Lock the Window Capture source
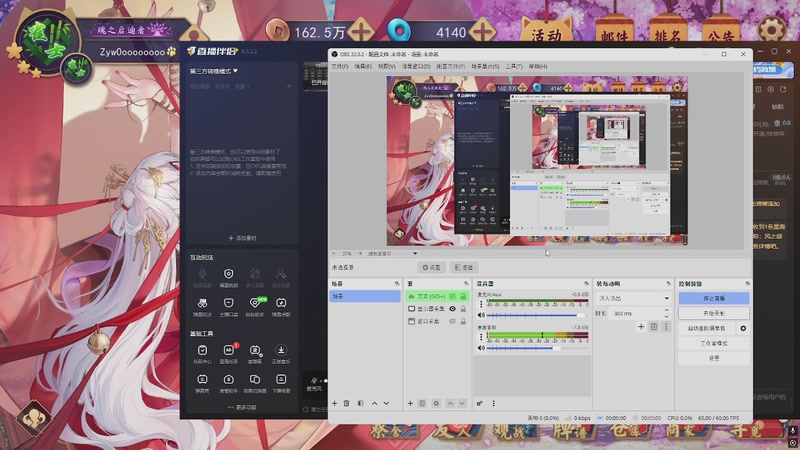The image size is (800, 450). [x=463, y=321]
